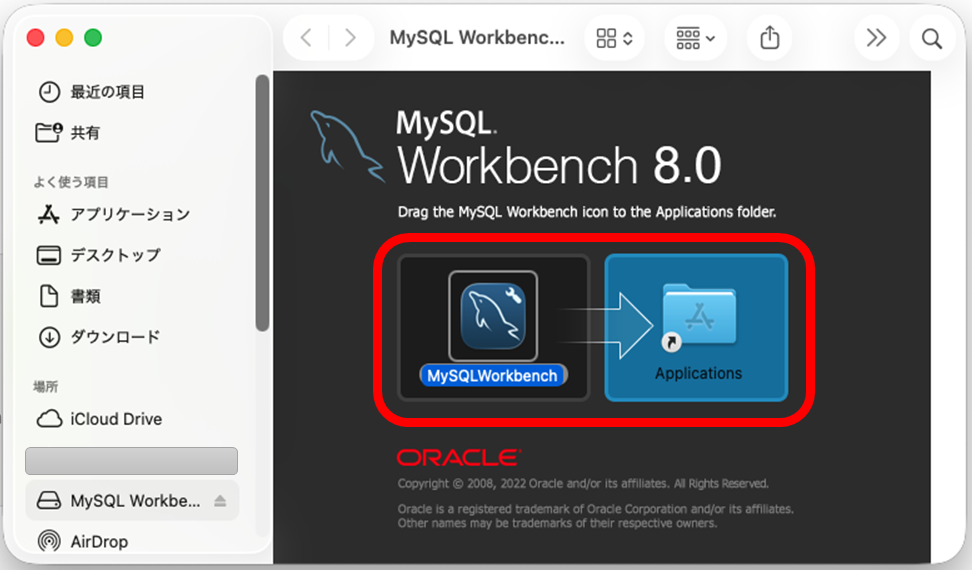This screenshot has width=972, height=570.
Task: Select 書類 in the sidebar
Action: click(x=85, y=297)
